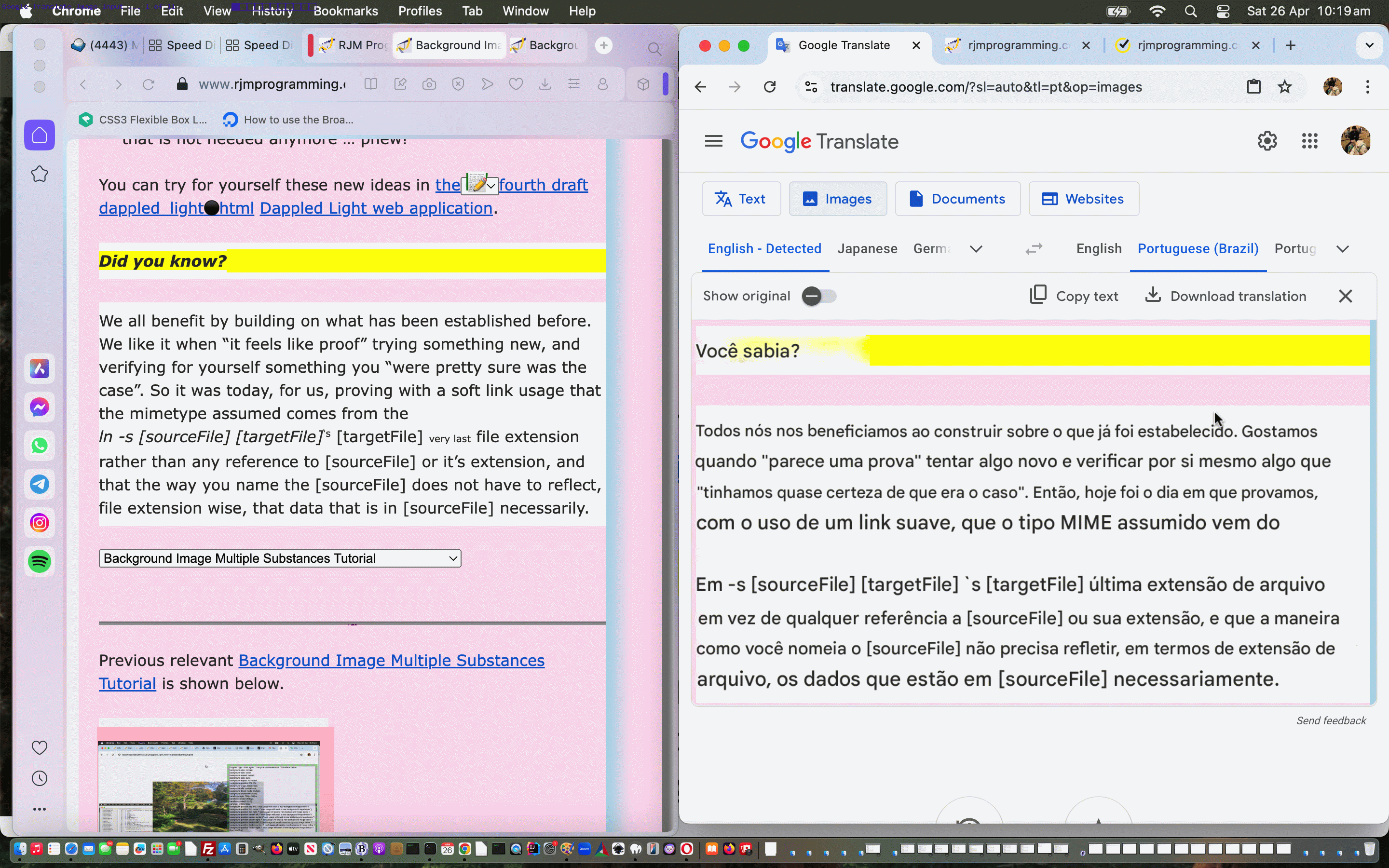
Task: Select Images translation tab
Action: tap(837, 199)
